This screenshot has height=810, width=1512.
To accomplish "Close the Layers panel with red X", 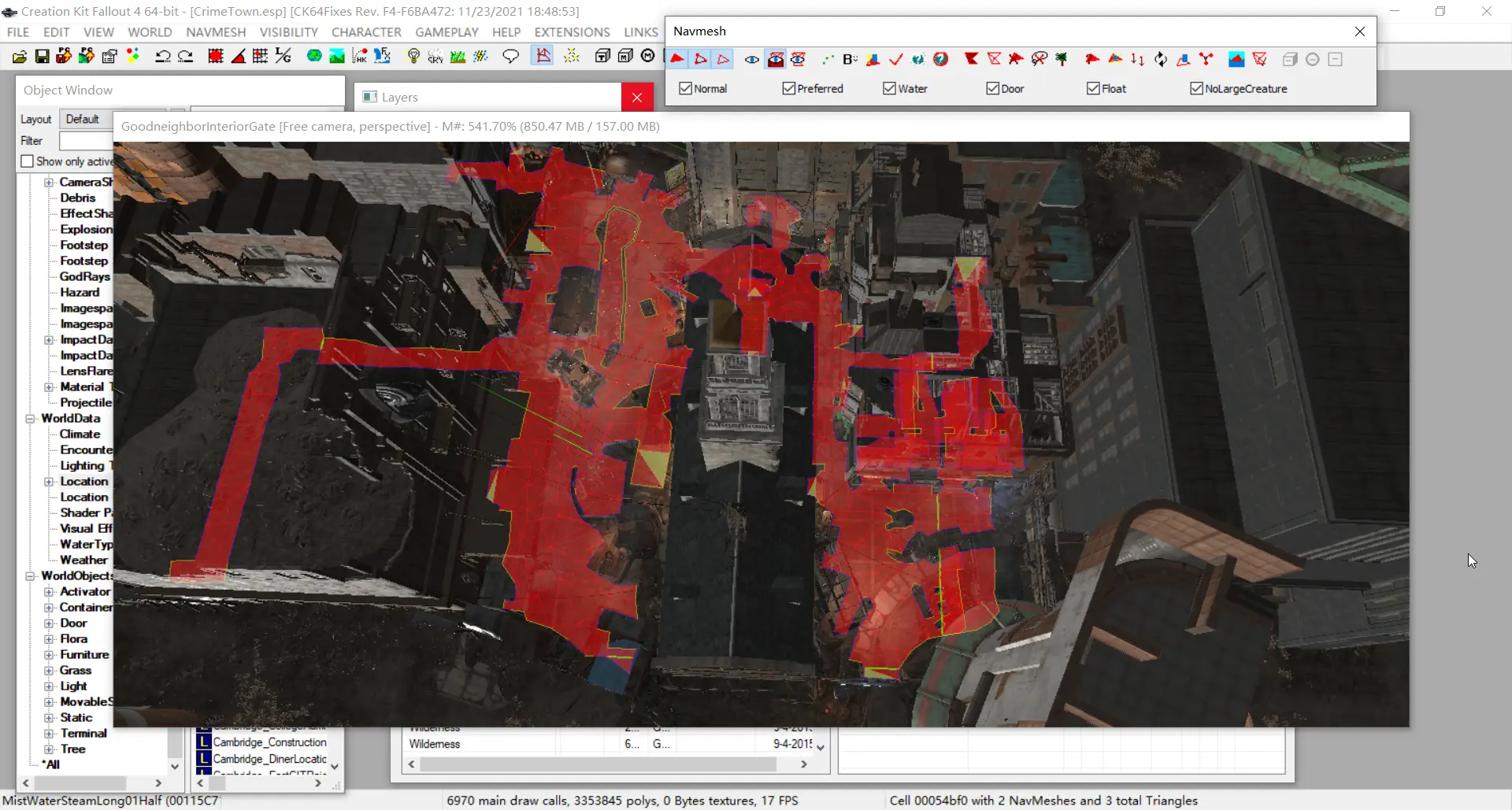I will [x=637, y=97].
